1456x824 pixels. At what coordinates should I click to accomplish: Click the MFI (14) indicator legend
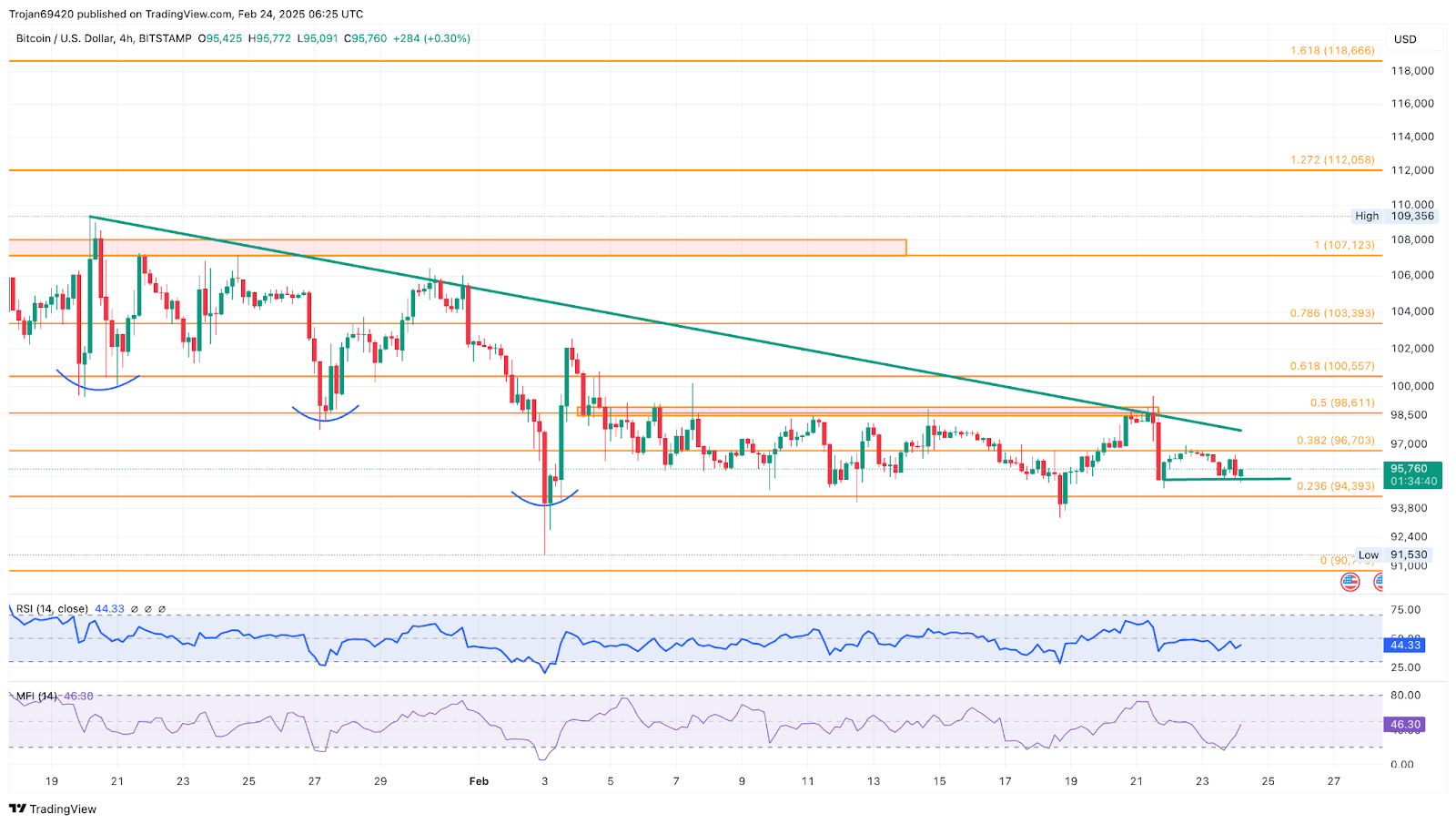coord(37,696)
